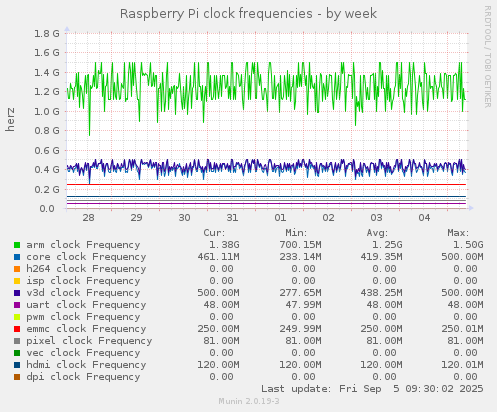Click the 'core clock Frequency' legend label
The image size is (497, 412).
click(x=86, y=257)
